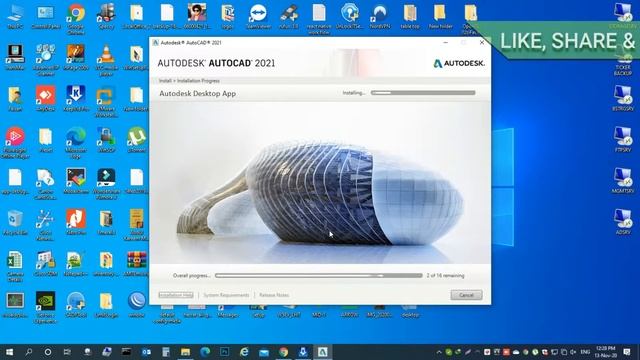Open the uTorrent desktop shortcut
The width and height of the screenshot is (640, 360).
coord(136,140)
